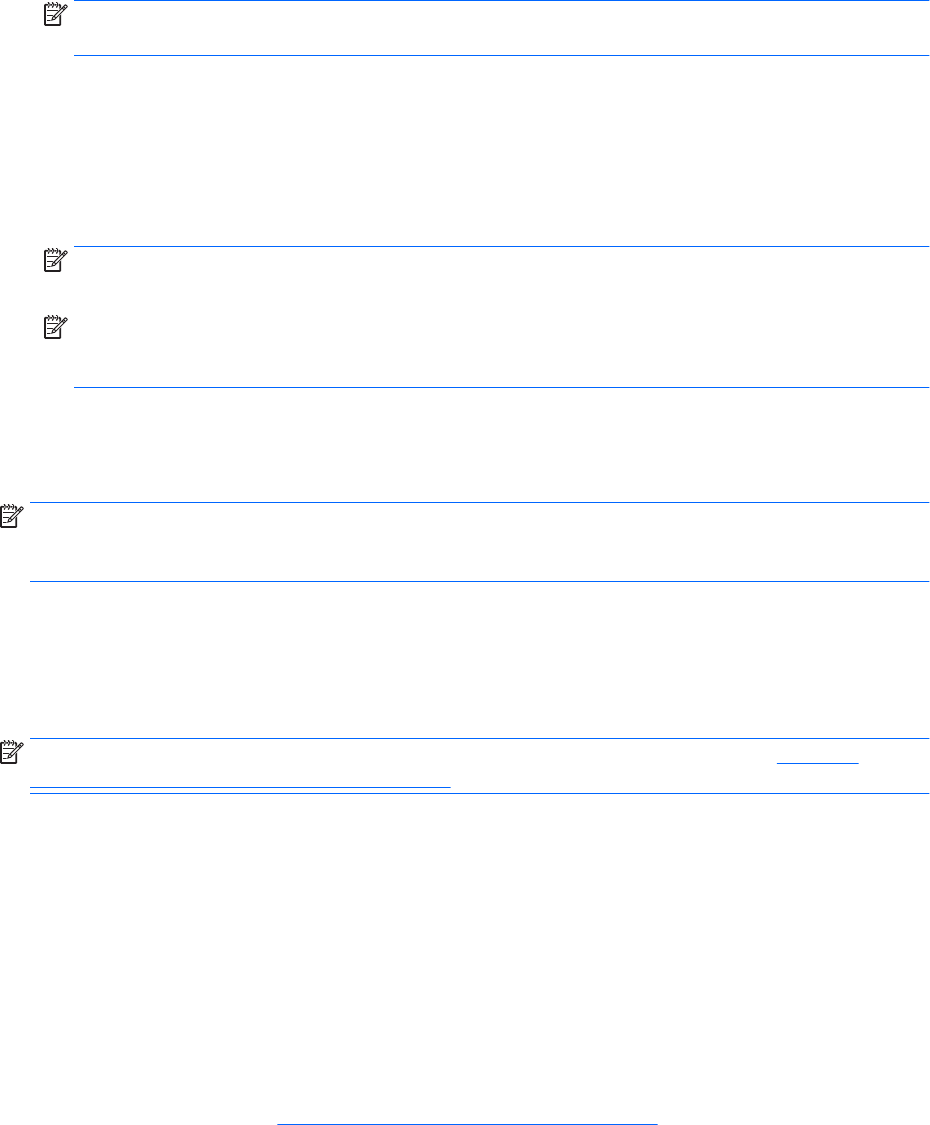Click the fourth note icon from top
The width and height of the screenshot is (930, 1125).
pyautogui.click(x=12, y=516)
